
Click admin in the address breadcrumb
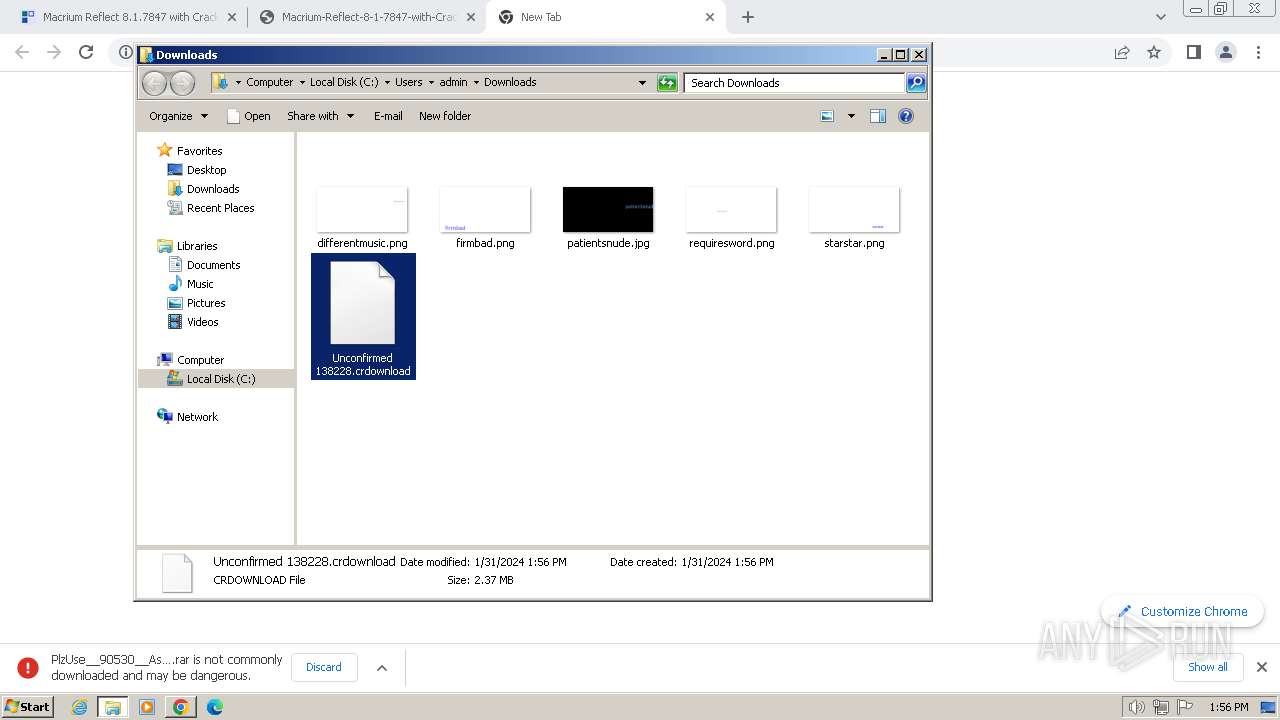point(453,83)
